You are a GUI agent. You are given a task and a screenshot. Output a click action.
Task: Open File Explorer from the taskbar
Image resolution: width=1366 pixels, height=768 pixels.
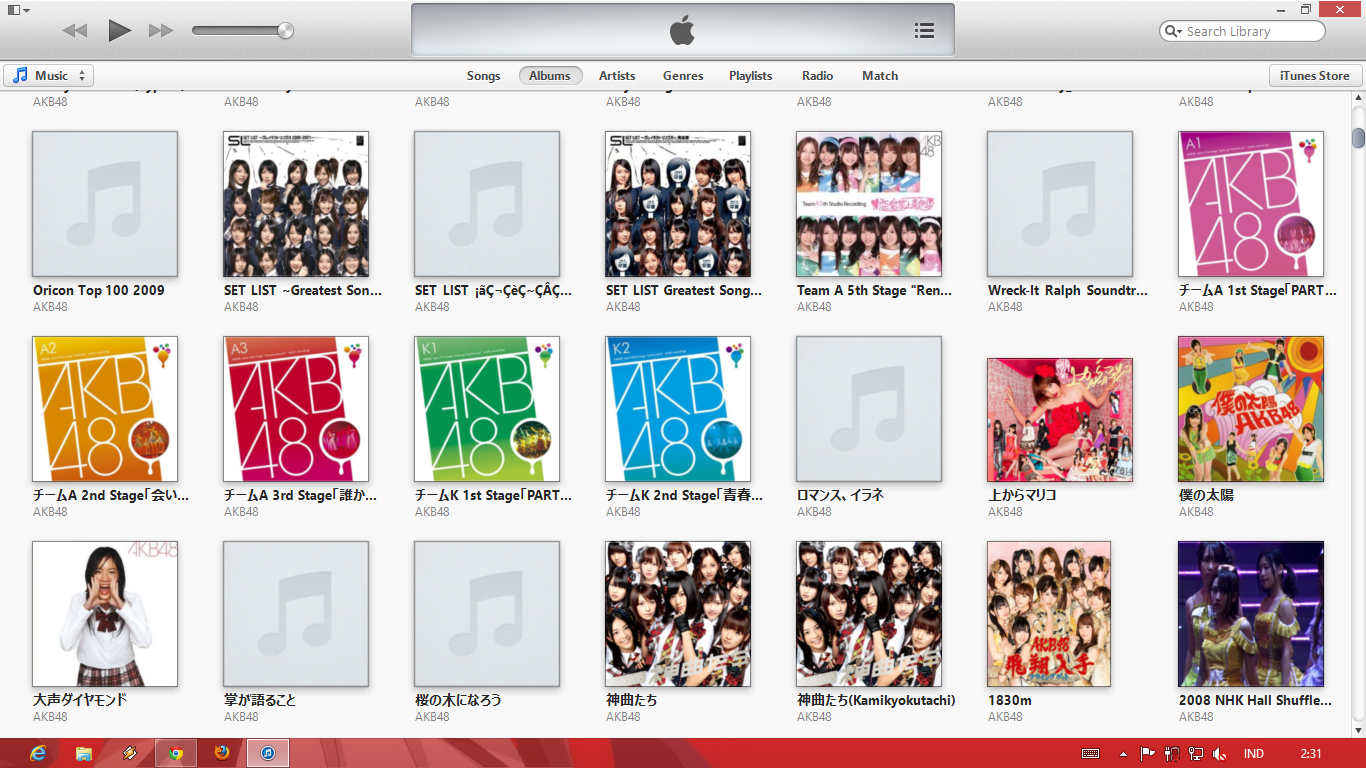coord(84,753)
